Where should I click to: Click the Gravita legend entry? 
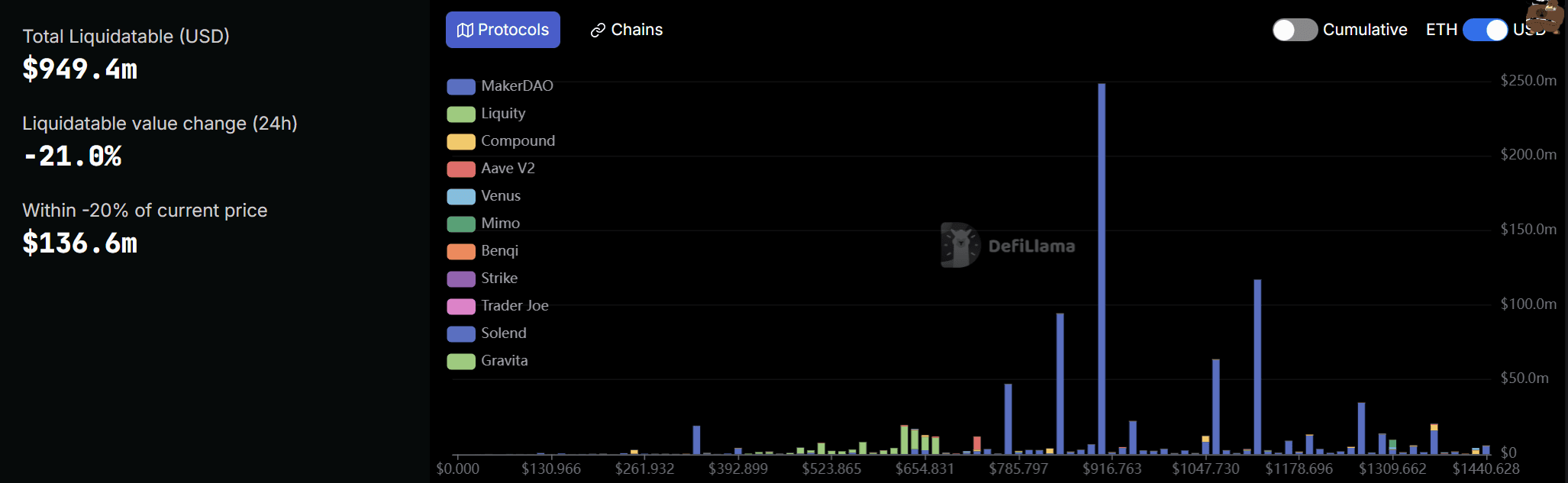(487, 361)
